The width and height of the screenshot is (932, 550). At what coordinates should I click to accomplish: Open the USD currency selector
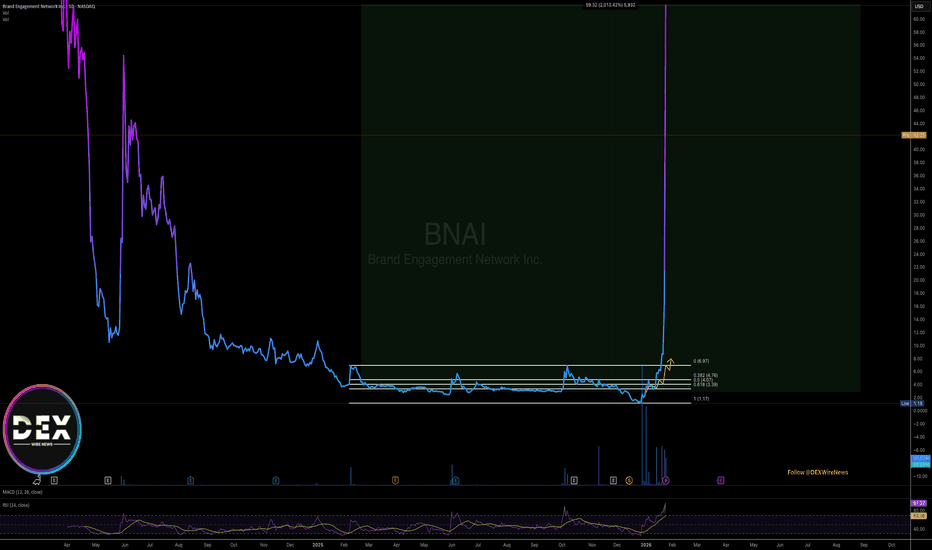[919, 6]
